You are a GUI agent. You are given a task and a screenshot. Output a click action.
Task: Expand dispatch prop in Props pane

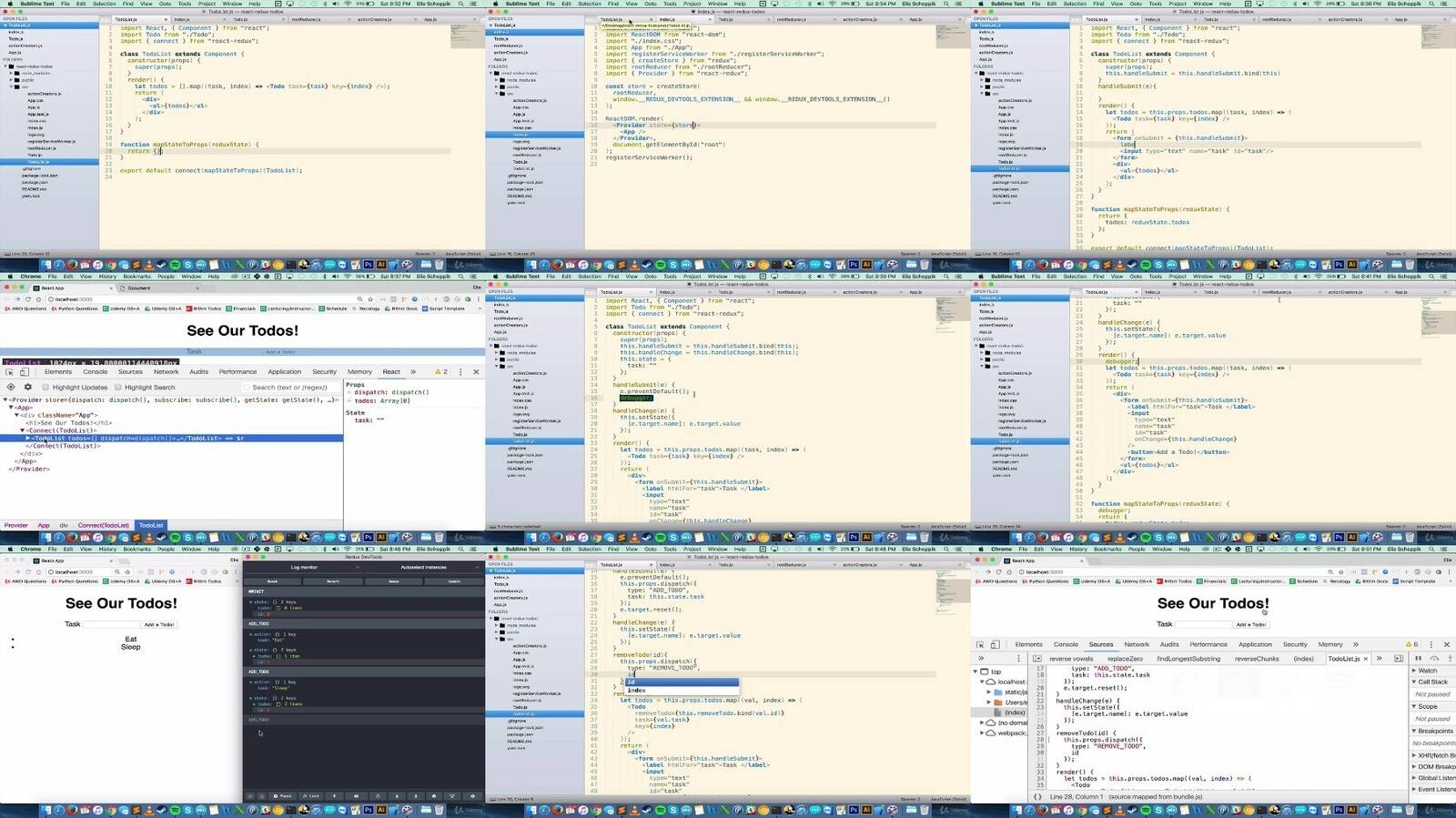350,392
